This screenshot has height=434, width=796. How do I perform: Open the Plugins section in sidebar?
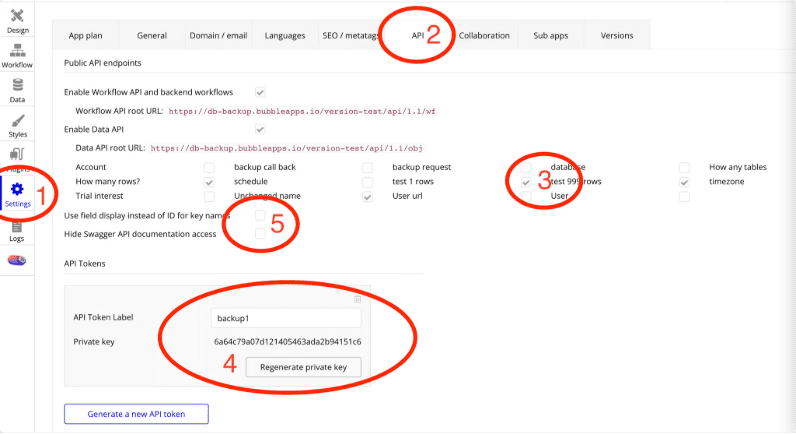[17, 159]
